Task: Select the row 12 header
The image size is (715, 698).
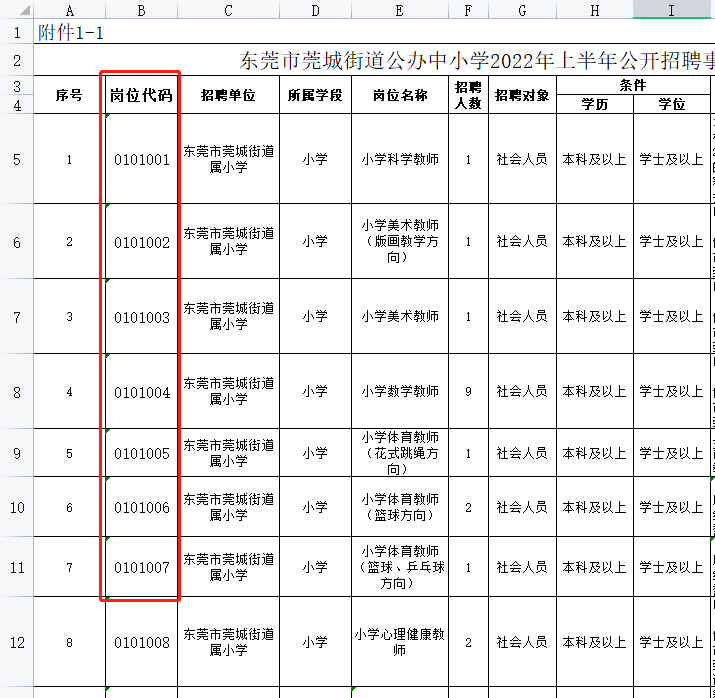Action: pos(16,642)
